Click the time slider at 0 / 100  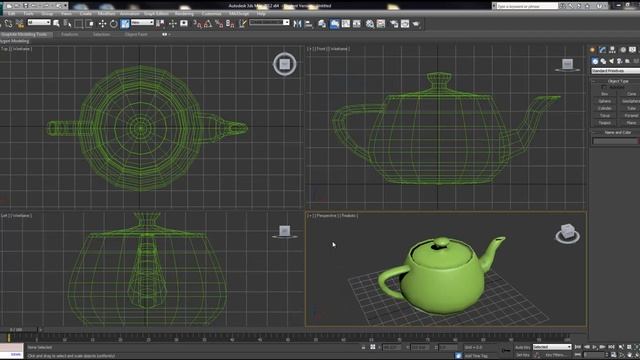tap(18, 329)
